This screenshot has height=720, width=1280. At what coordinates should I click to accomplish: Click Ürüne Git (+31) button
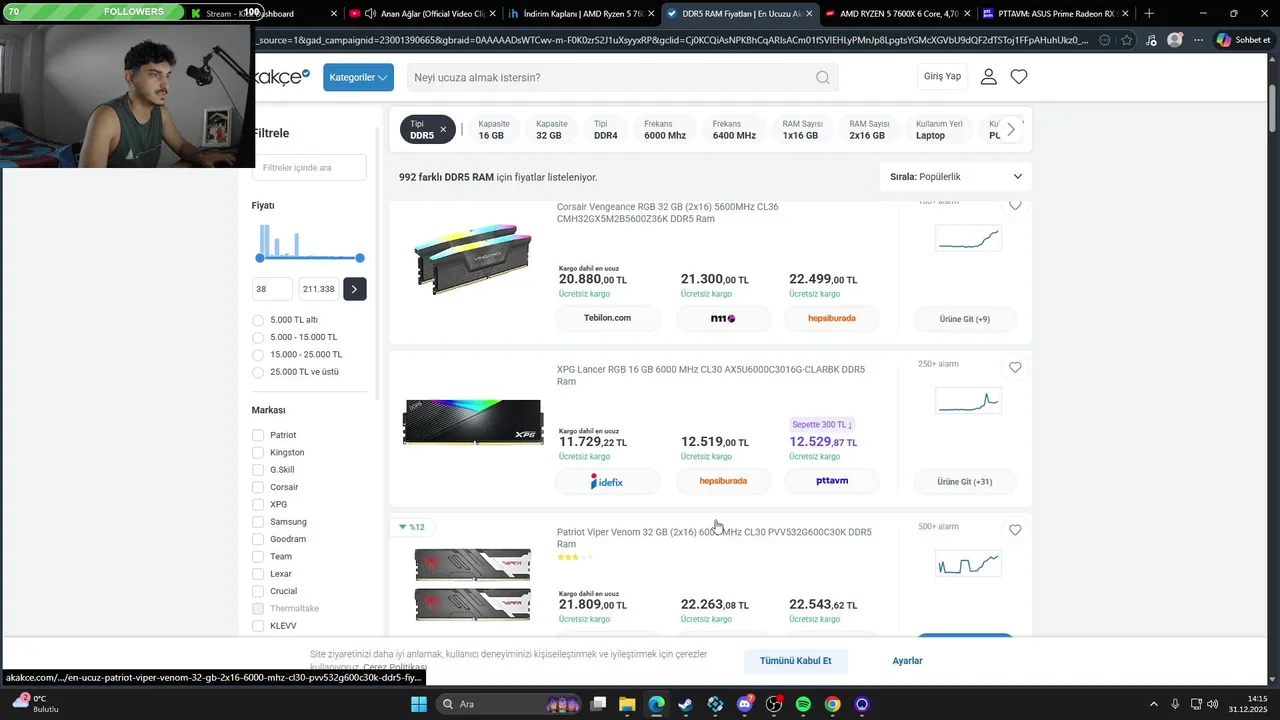965,482
